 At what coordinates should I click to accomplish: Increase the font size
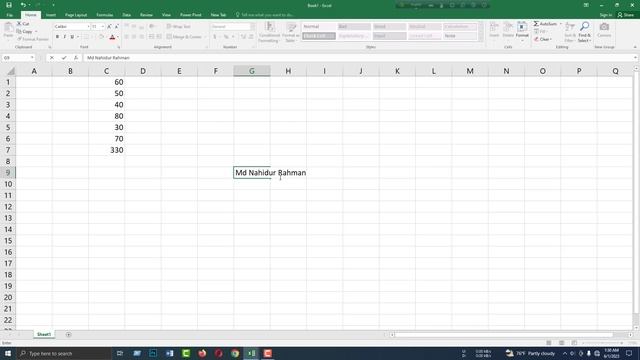pos(109,27)
